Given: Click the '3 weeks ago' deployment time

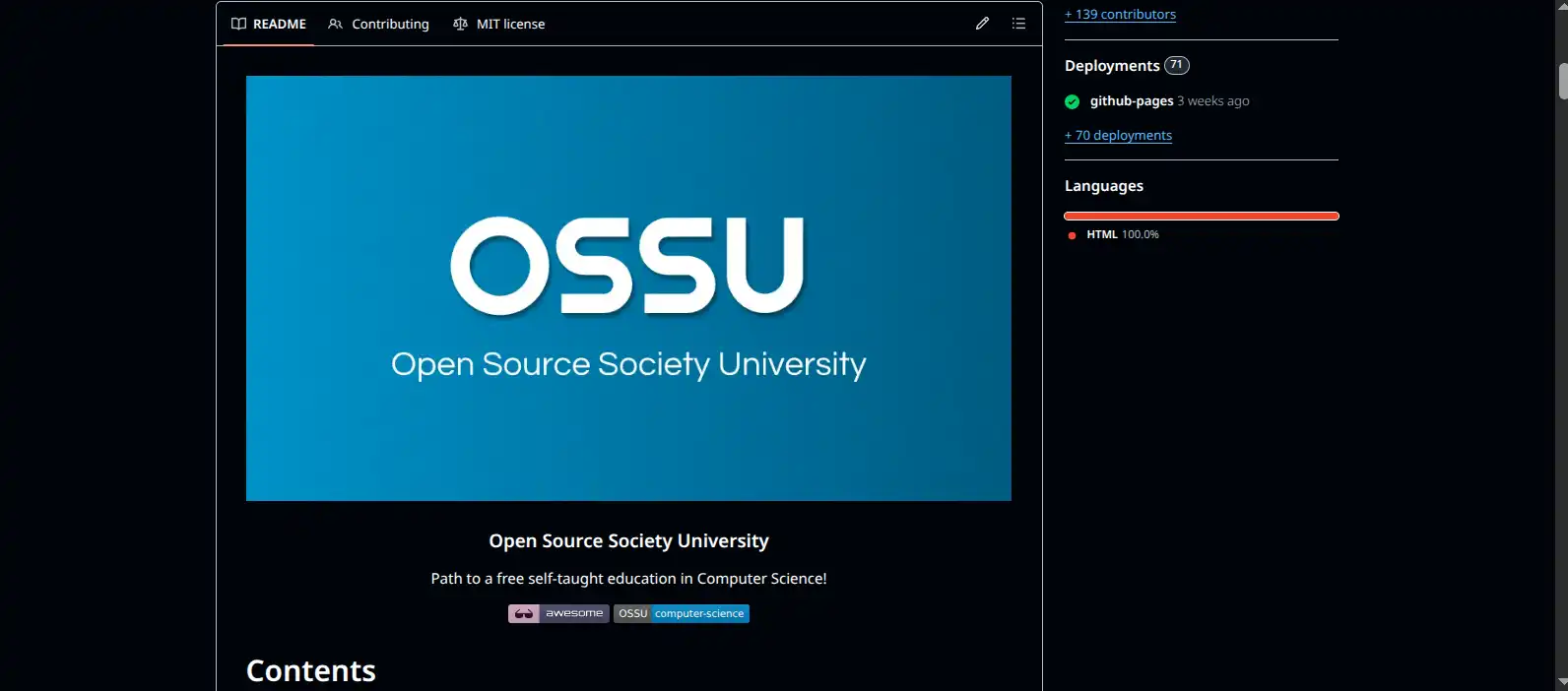Looking at the screenshot, I should 1213,100.
